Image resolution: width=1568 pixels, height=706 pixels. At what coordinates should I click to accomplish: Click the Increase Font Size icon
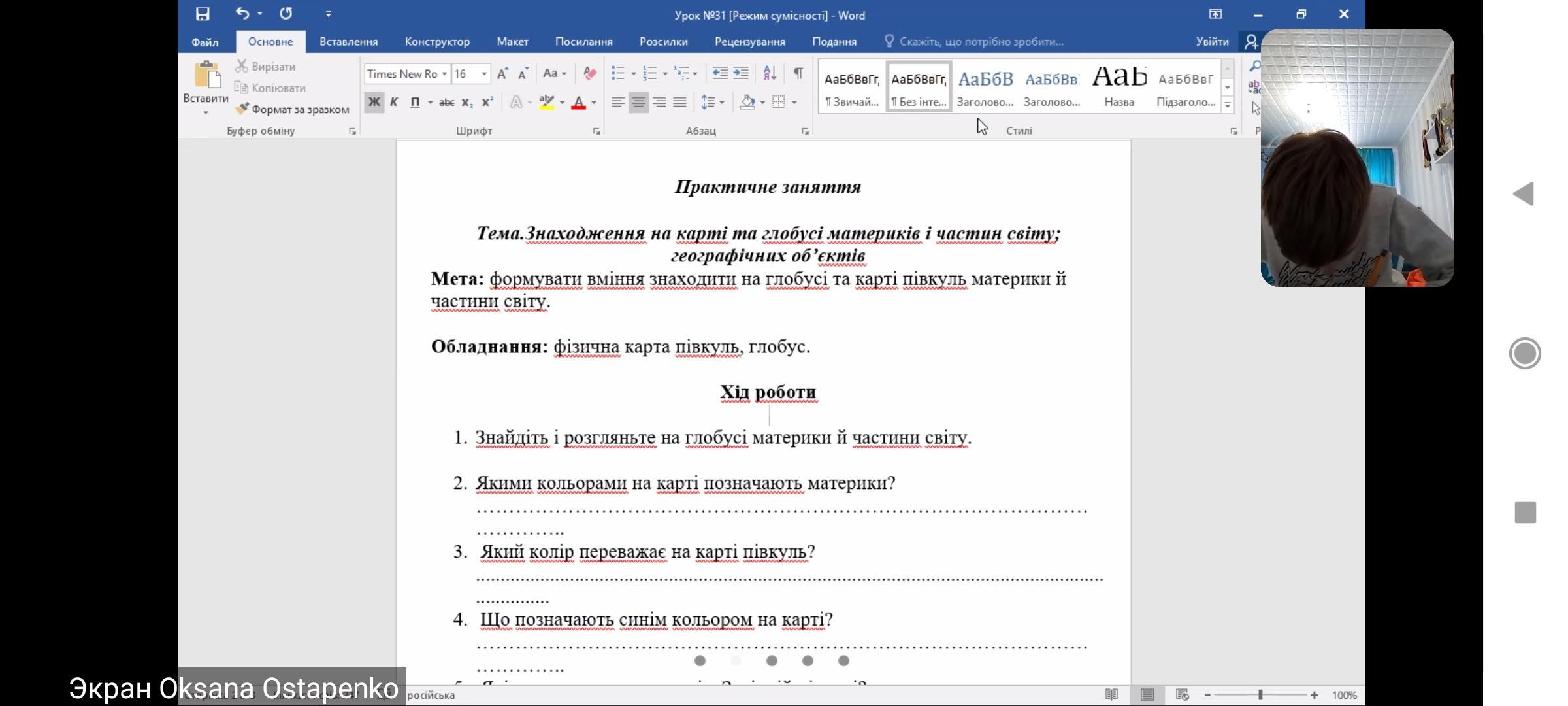[502, 74]
